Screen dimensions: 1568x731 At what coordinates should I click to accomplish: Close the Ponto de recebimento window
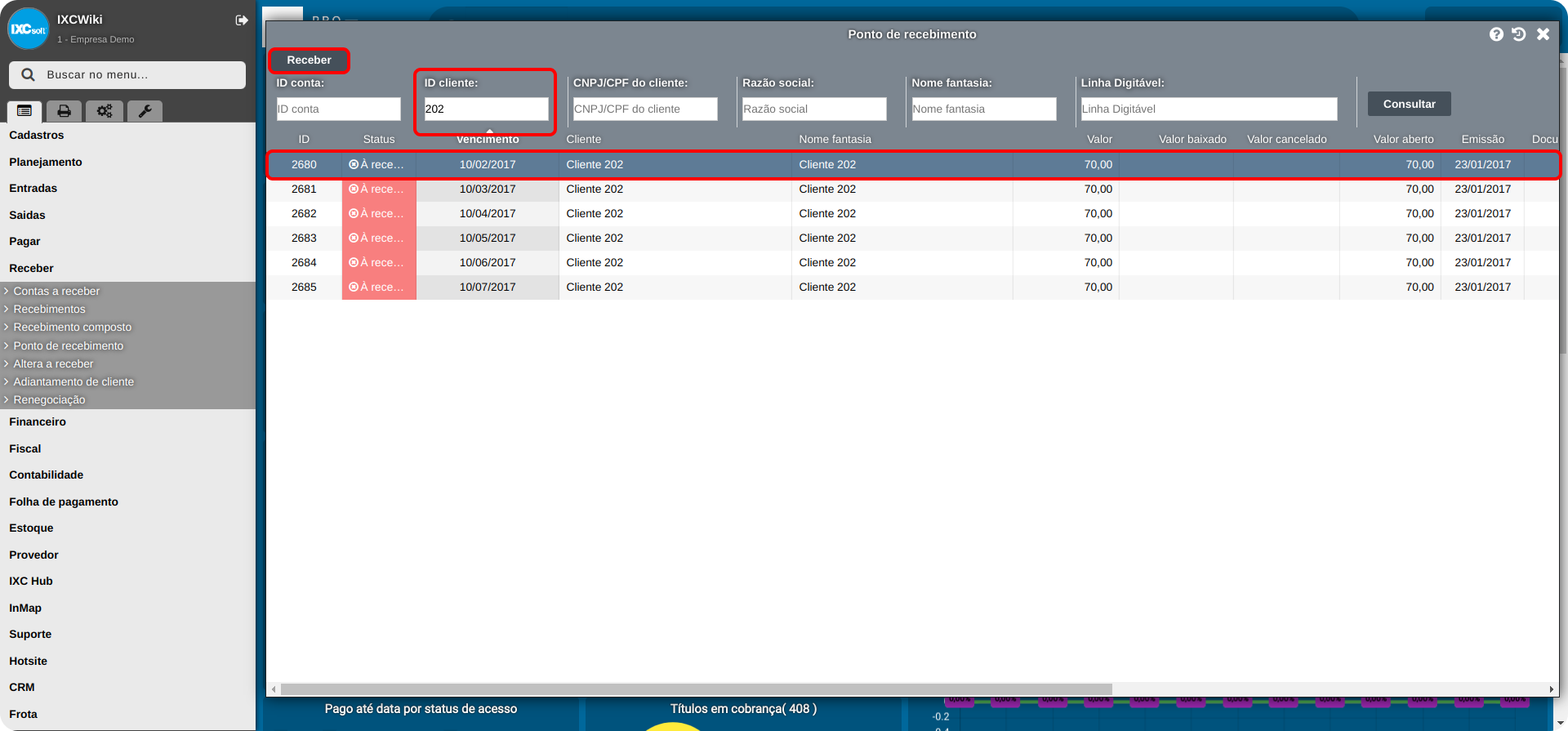(1543, 34)
